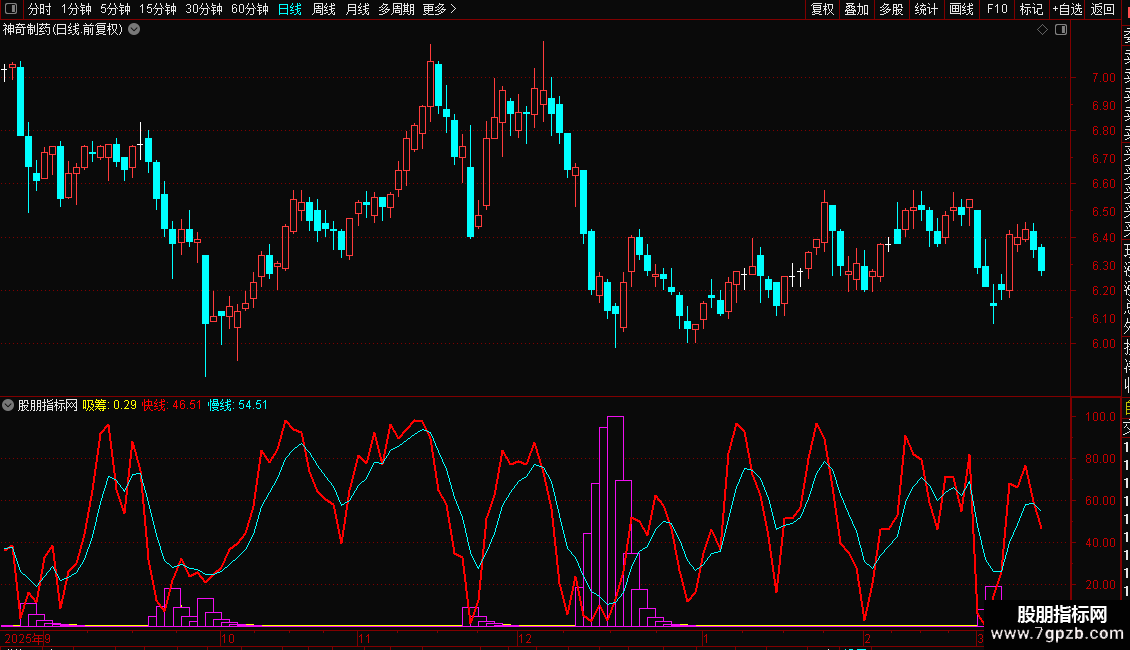This screenshot has width=1130, height=650.
Task: Open F10 company information
Action: [x=997, y=9]
